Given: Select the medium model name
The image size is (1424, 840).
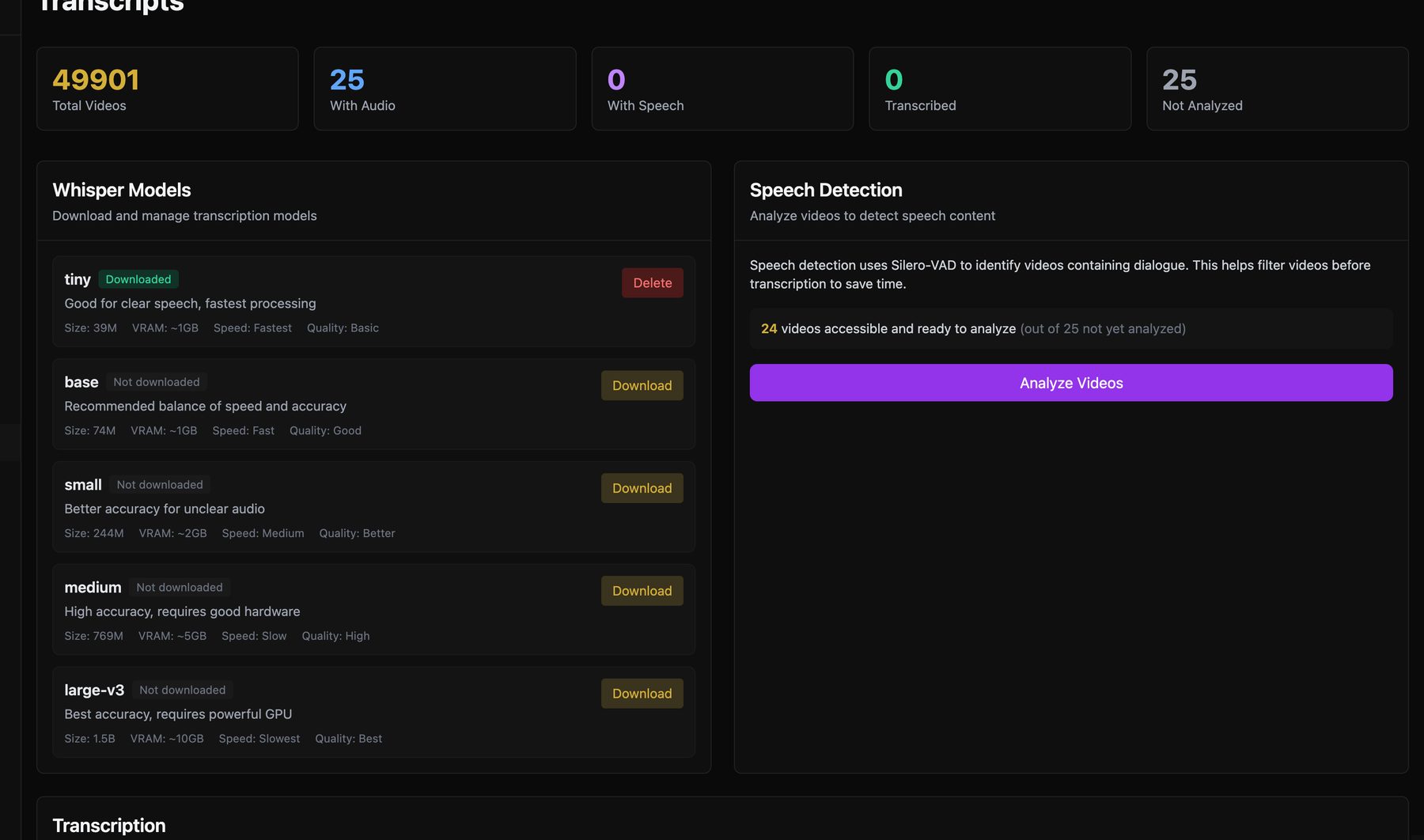Looking at the screenshot, I should point(93,588).
